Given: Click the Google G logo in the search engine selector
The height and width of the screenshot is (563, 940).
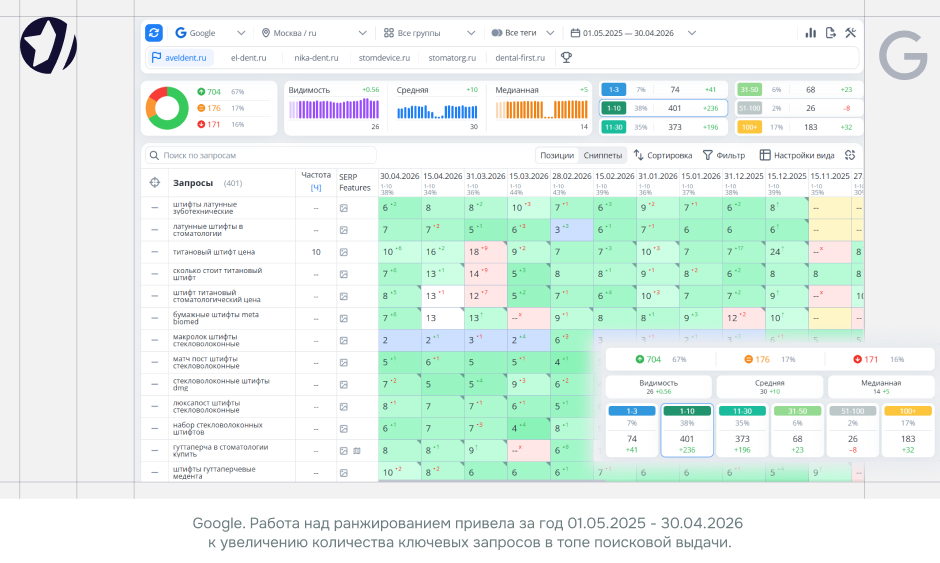Looking at the screenshot, I should (x=180, y=33).
